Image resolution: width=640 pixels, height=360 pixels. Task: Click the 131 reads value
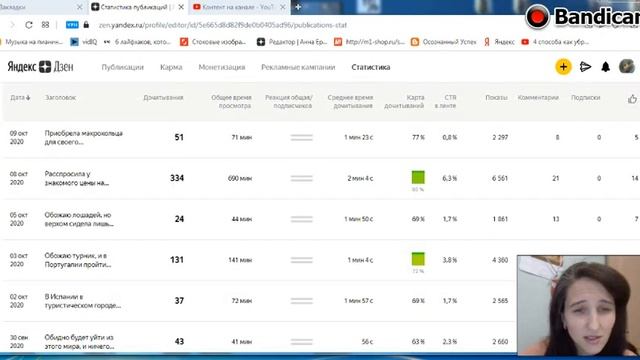177,260
